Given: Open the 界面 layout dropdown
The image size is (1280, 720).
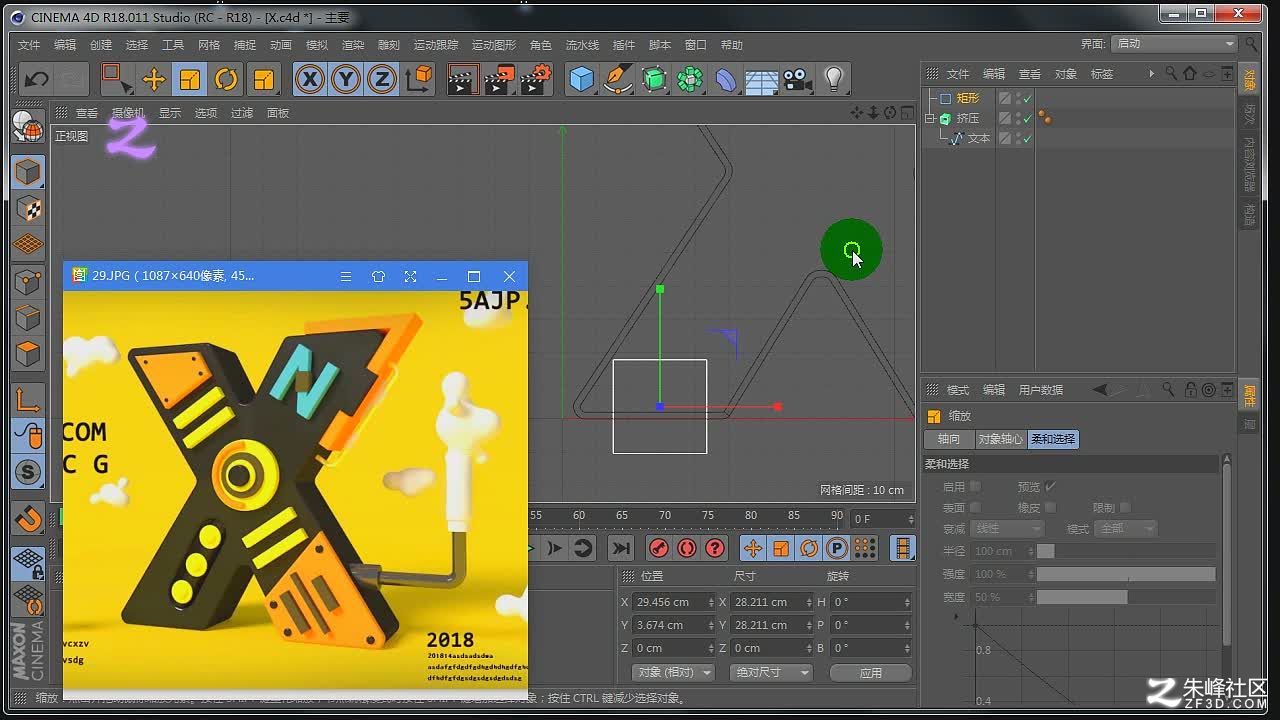Looking at the screenshot, I should click(1174, 44).
